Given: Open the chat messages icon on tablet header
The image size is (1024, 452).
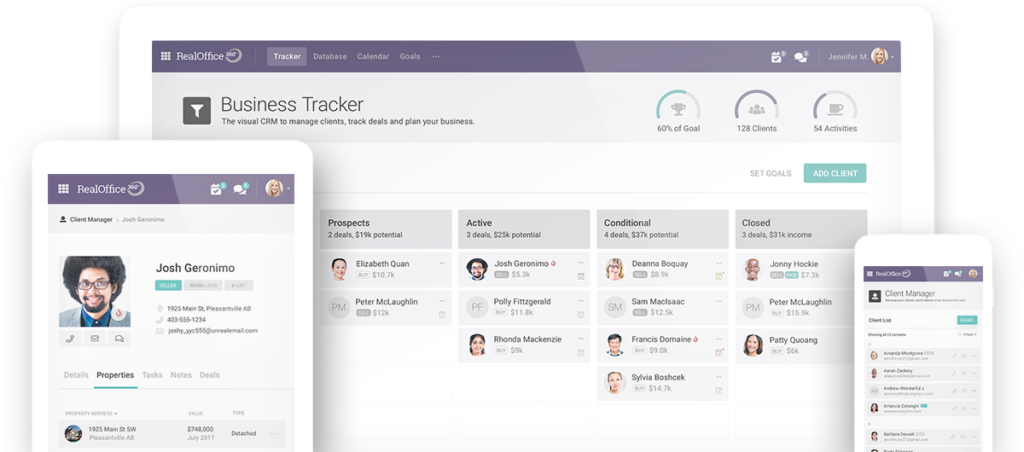Looking at the screenshot, I should coord(242,189).
